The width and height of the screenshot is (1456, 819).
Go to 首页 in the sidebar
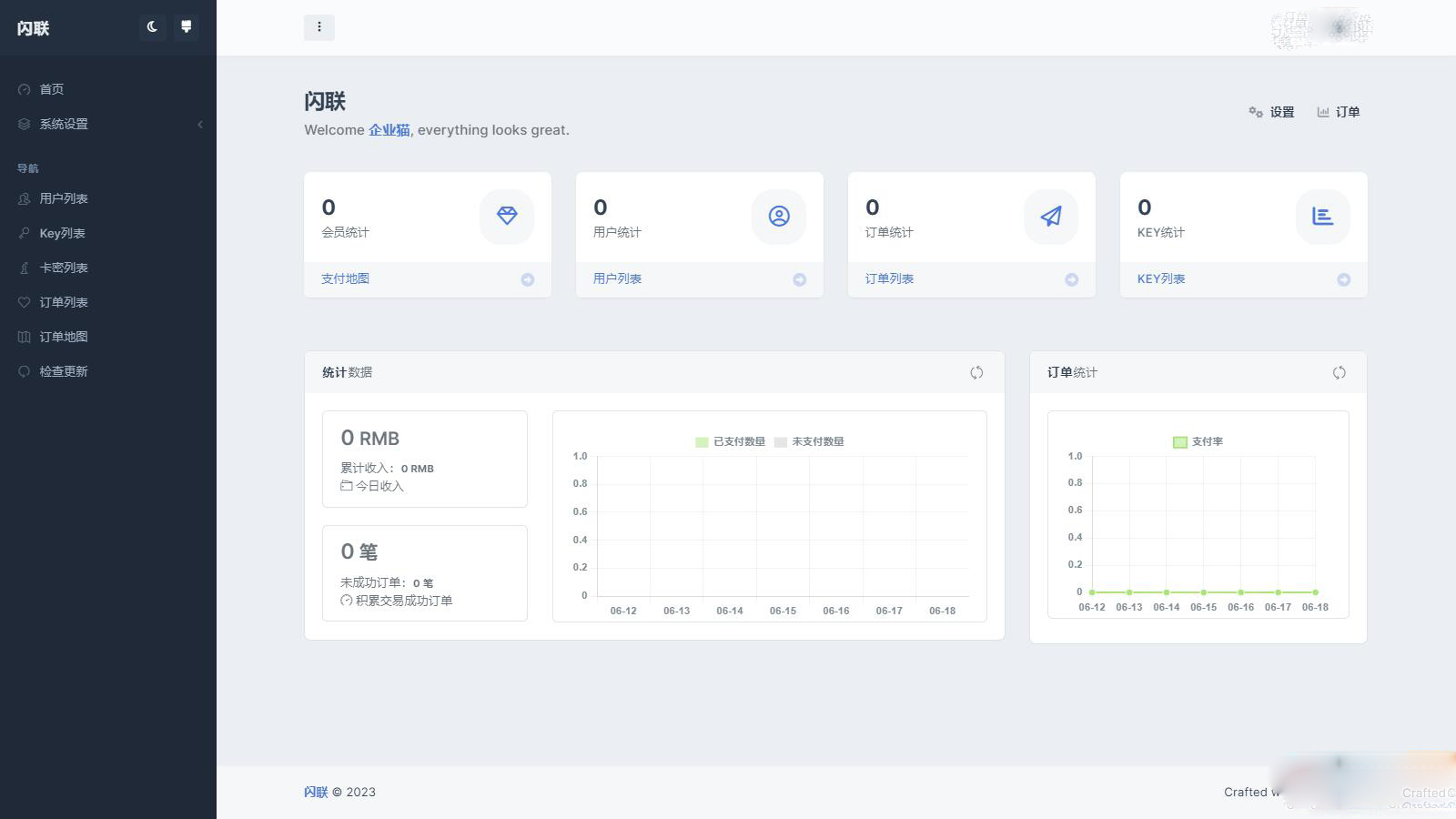(x=51, y=89)
